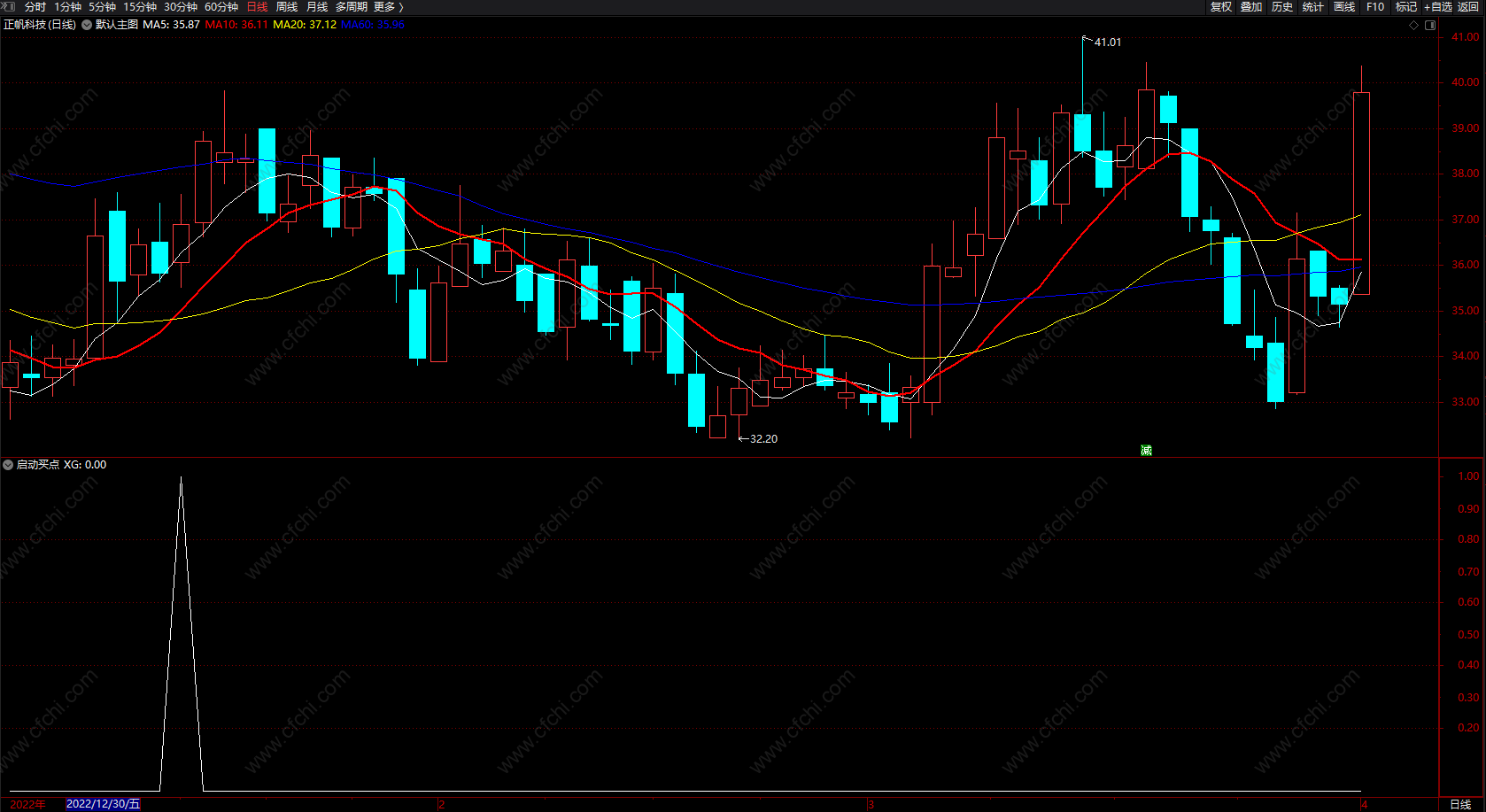Image resolution: width=1486 pixels, height=812 pixels.
Task: Click the 41.00 price axis label
Action: [x=1465, y=37]
